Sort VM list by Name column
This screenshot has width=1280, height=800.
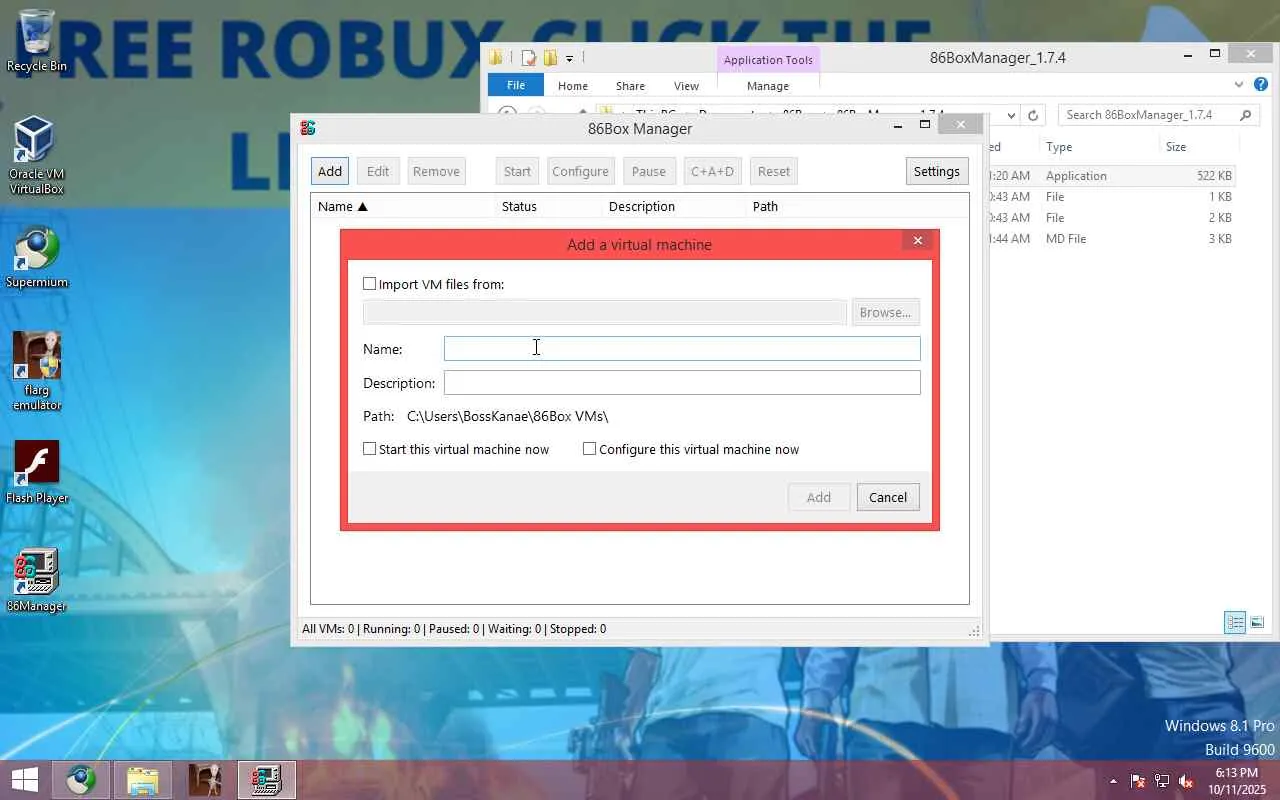point(403,206)
